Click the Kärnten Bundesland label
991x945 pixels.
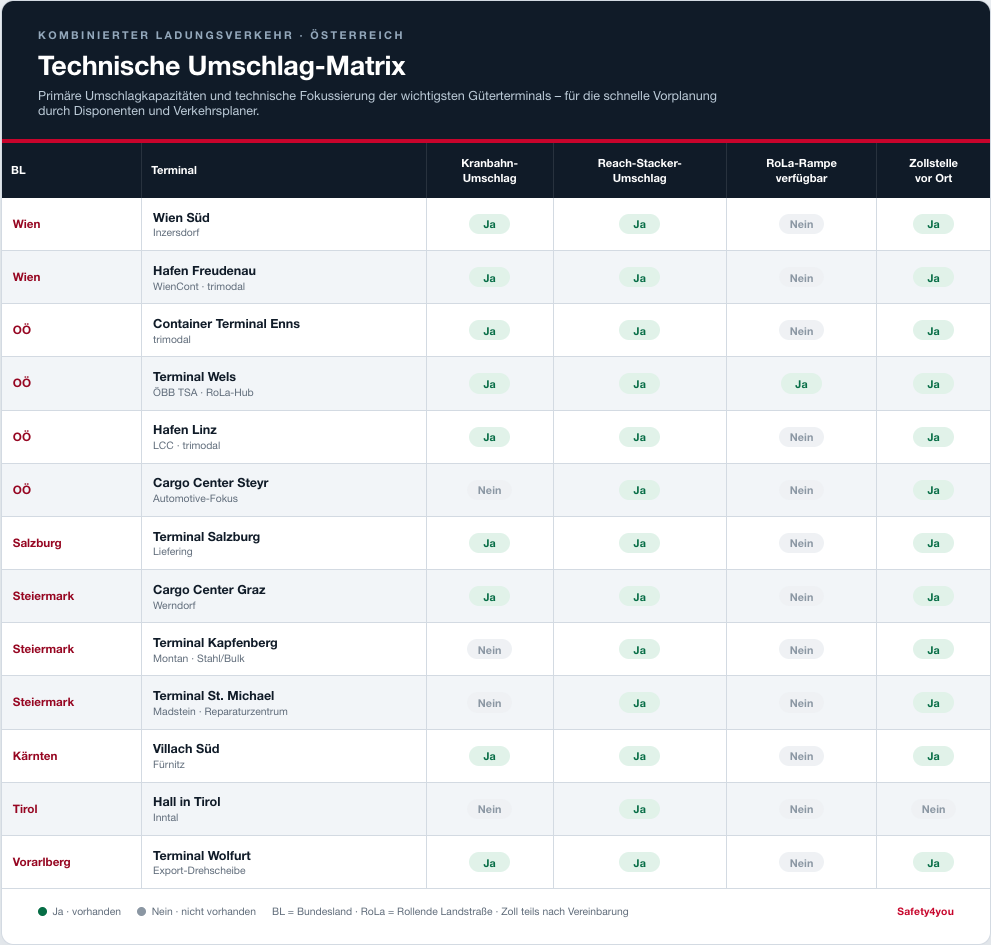tap(35, 756)
